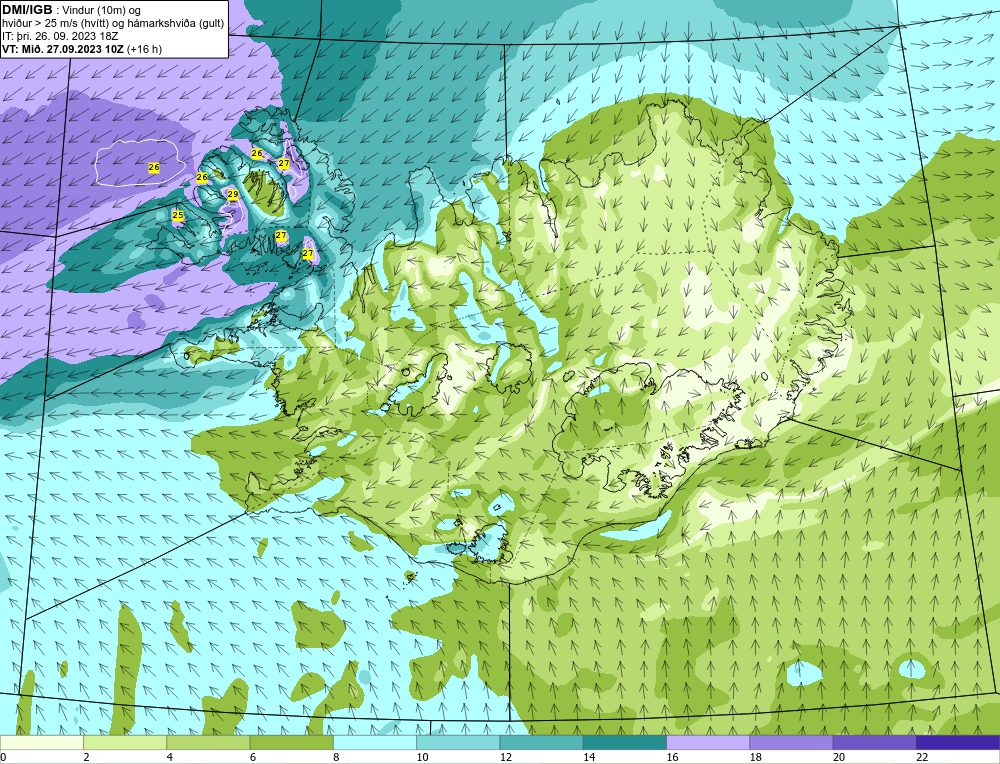
Task: Click the 0–2 m/s palest cream legend swatch
Action: point(42,742)
